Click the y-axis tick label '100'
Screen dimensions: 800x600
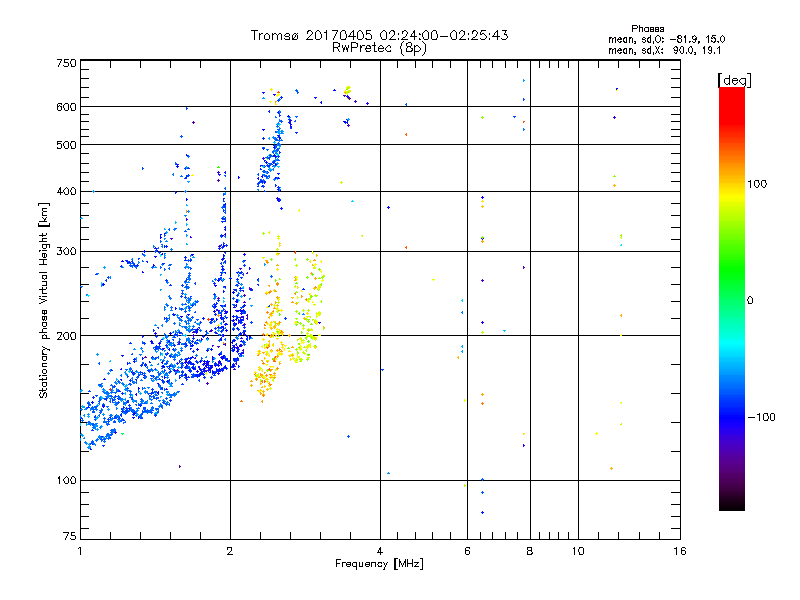[x=66, y=480]
